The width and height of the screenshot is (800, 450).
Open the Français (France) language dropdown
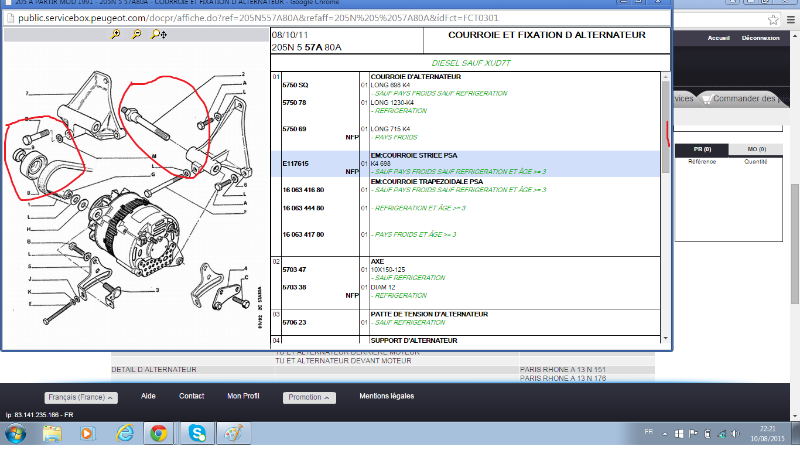(x=81, y=397)
